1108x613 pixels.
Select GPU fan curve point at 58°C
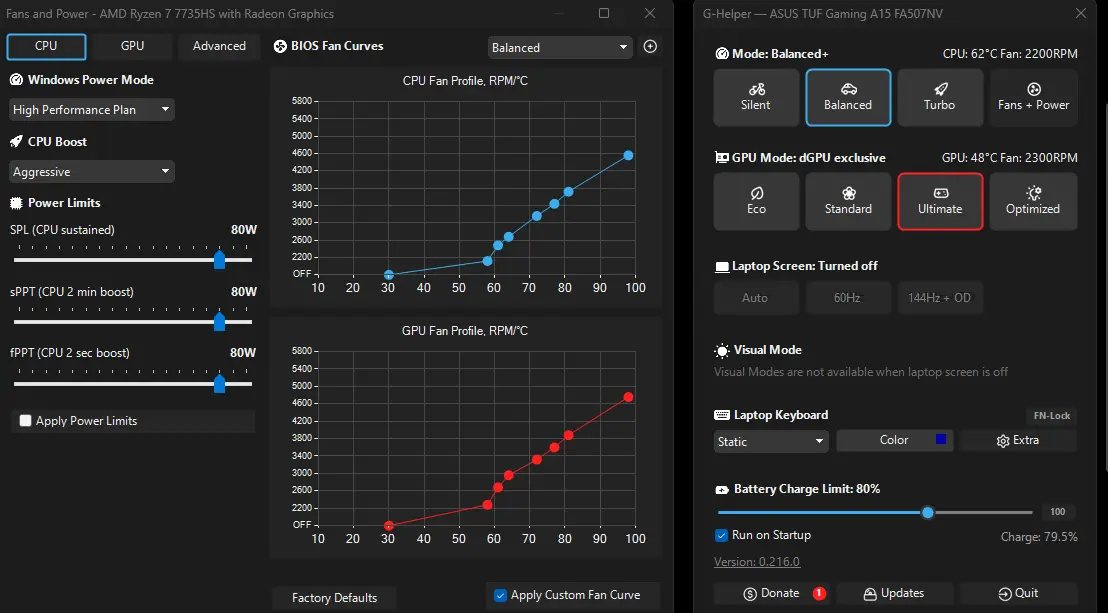[487, 505]
